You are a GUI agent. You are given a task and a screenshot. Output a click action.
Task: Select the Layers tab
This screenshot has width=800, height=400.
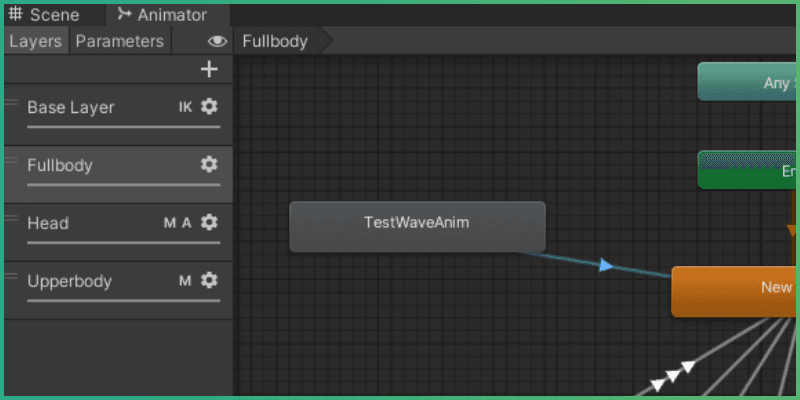coord(35,41)
